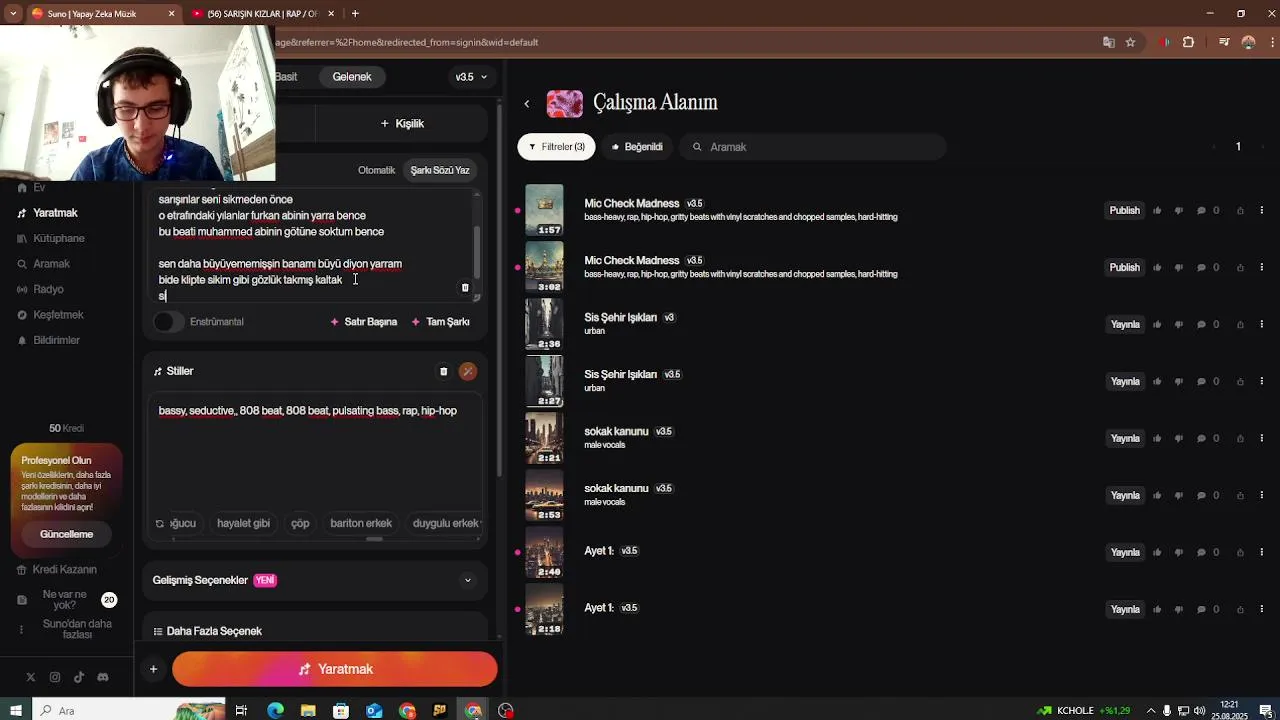Open comments on Sis Şehir Işıkları v3
This screenshot has width=1280, height=720.
coord(1201,324)
